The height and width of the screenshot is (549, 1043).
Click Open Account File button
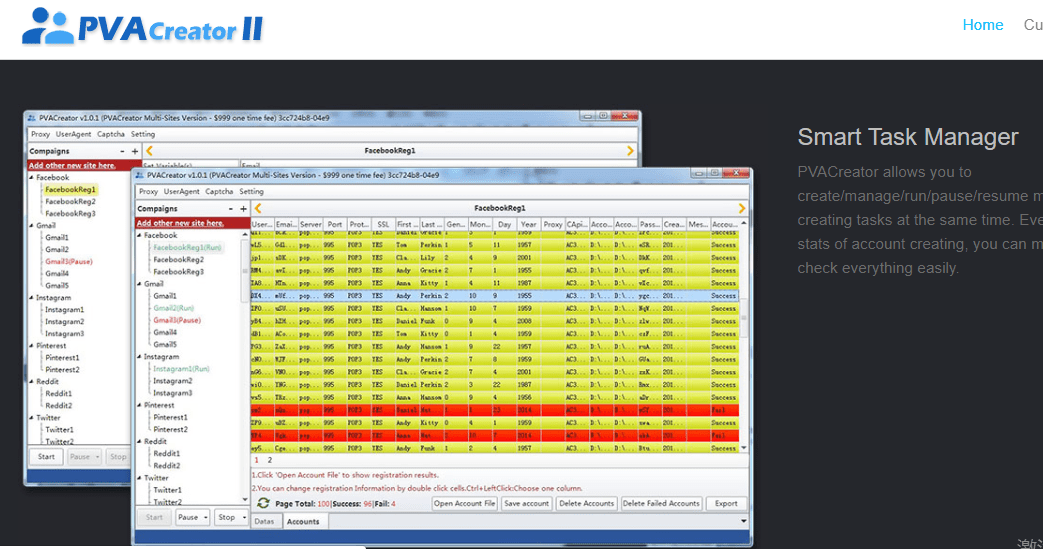[x=464, y=504]
